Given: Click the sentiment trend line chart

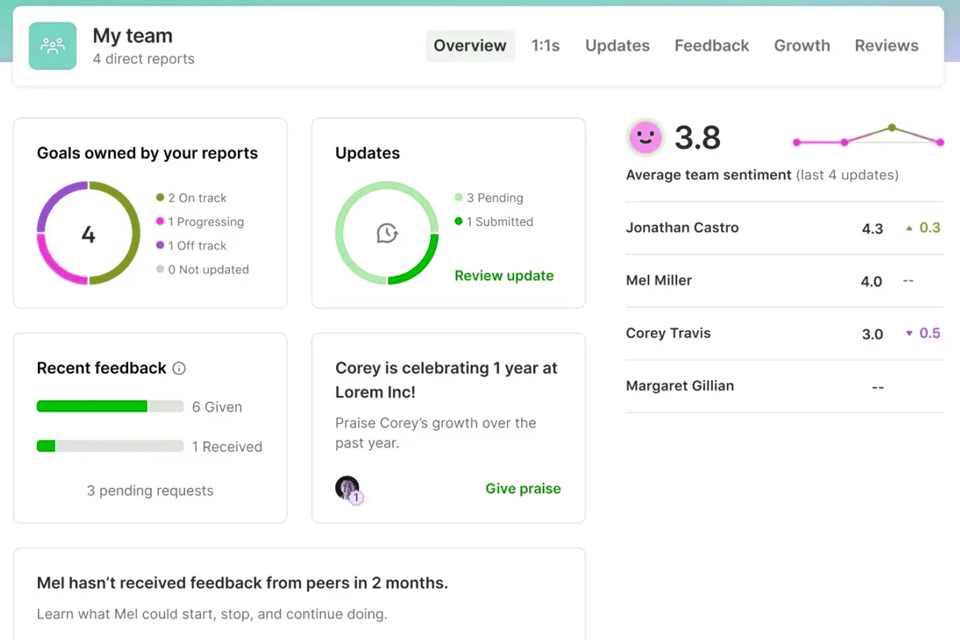Looking at the screenshot, I should [868, 135].
